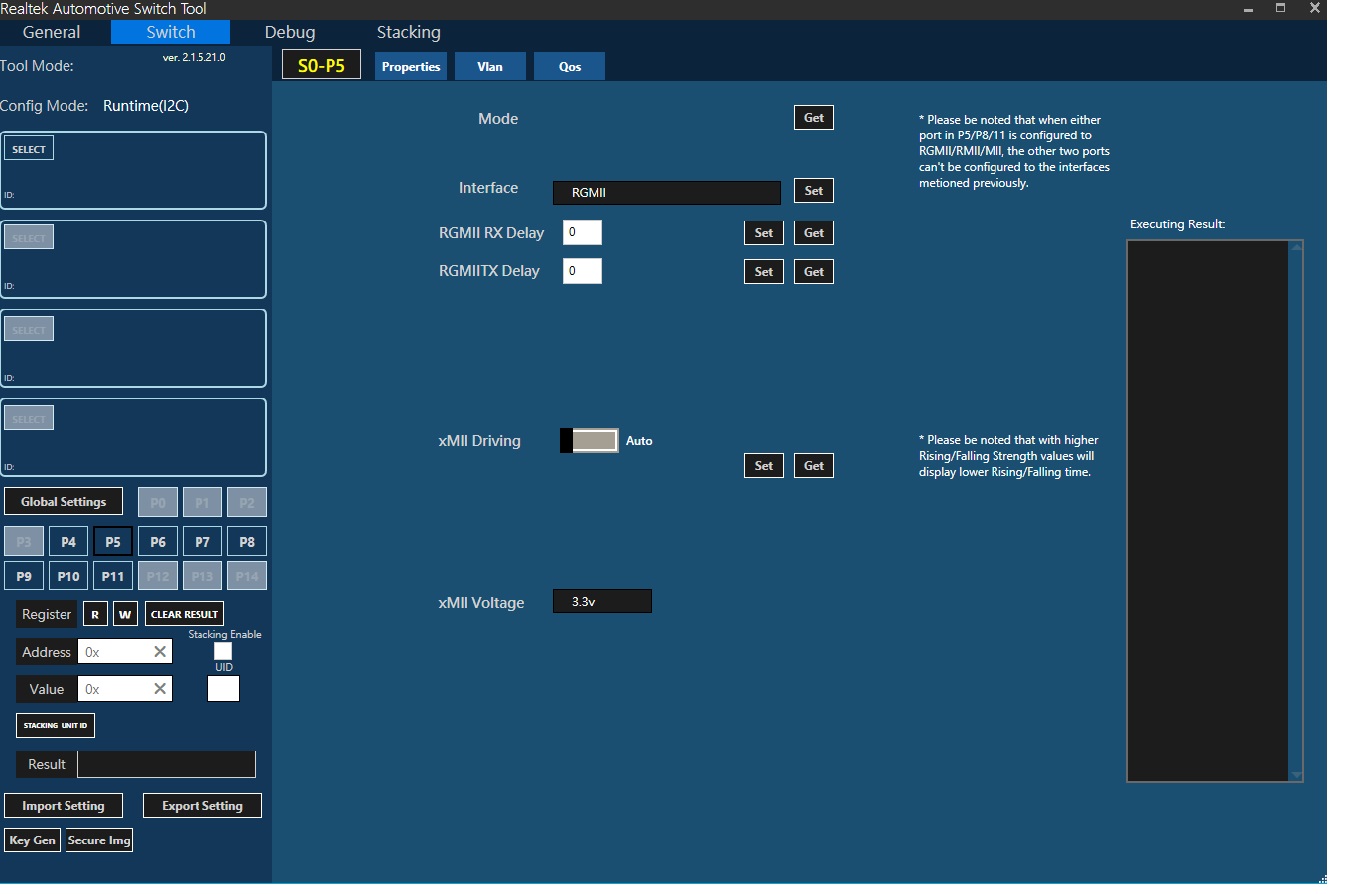Select port P7
The width and height of the screenshot is (1345, 894).
click(x=202, y=542)
